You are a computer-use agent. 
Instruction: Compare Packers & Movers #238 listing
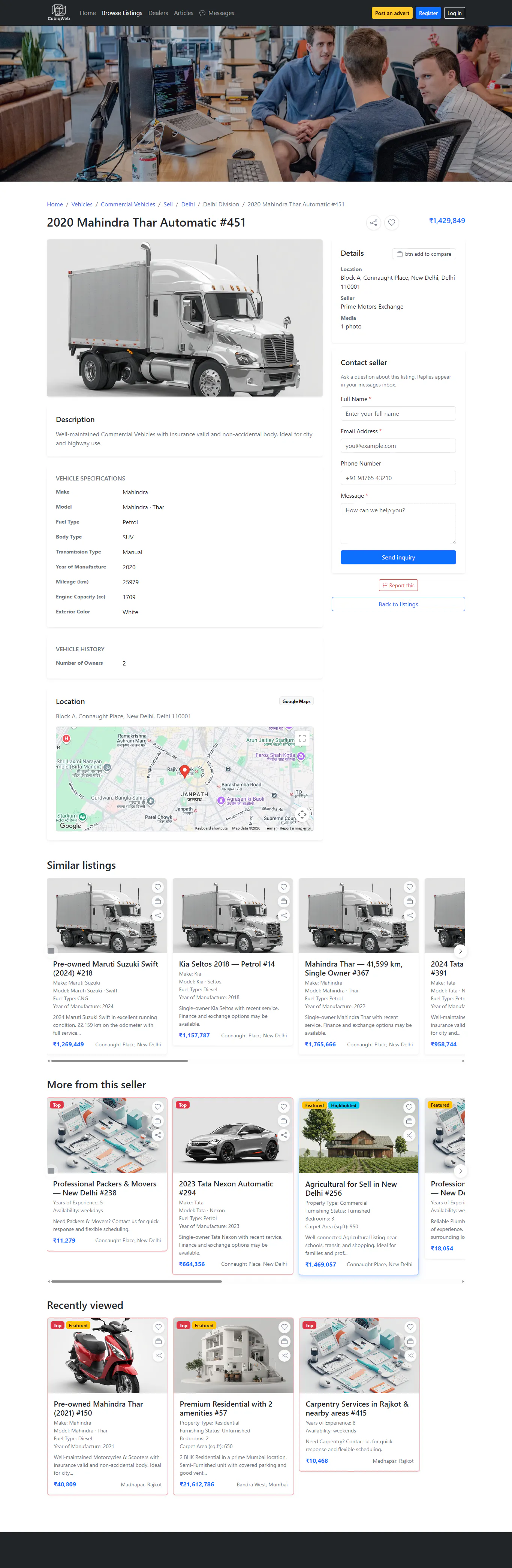point(158,1121)
